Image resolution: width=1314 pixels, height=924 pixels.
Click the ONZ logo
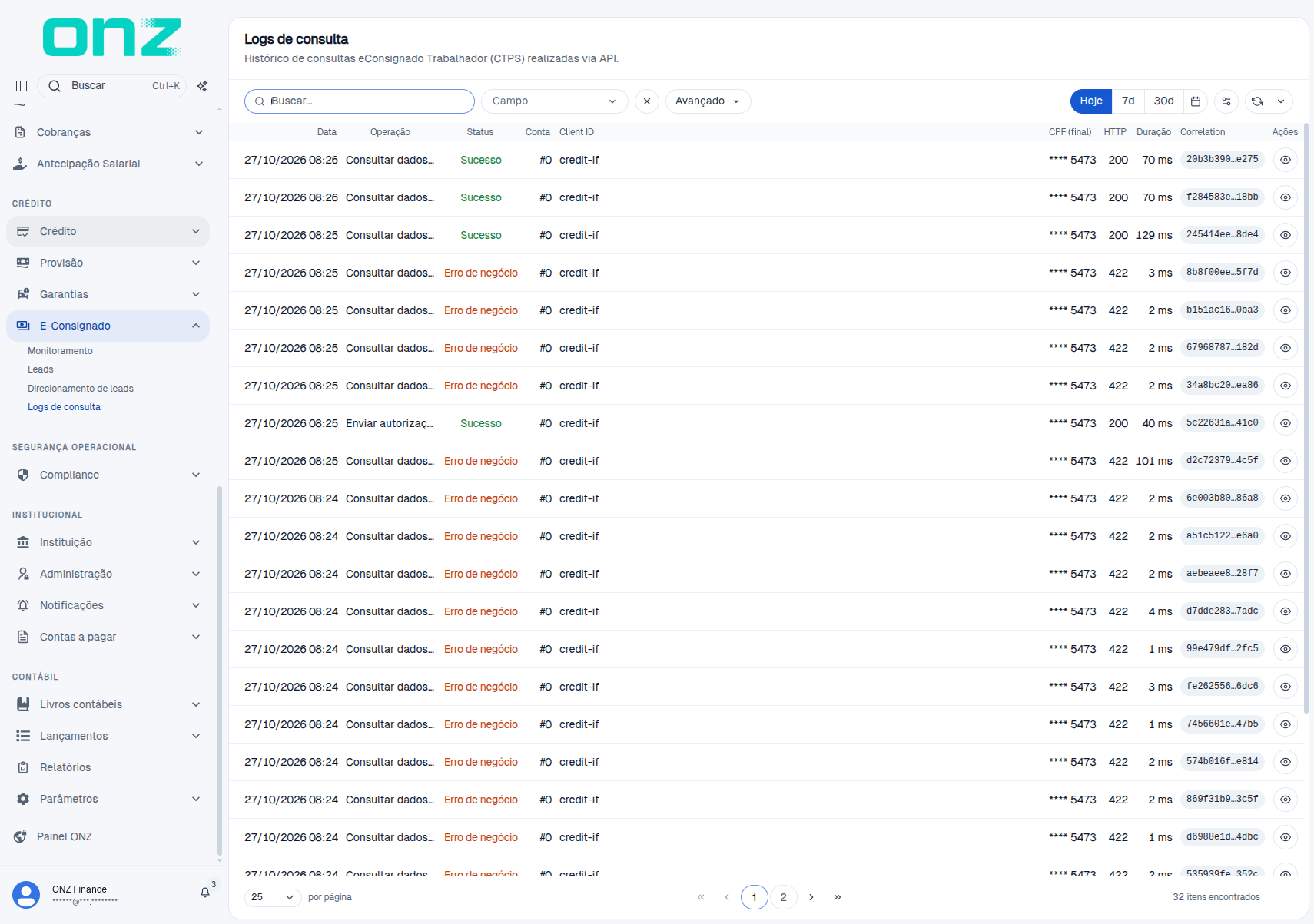click(x=111, y=38)
